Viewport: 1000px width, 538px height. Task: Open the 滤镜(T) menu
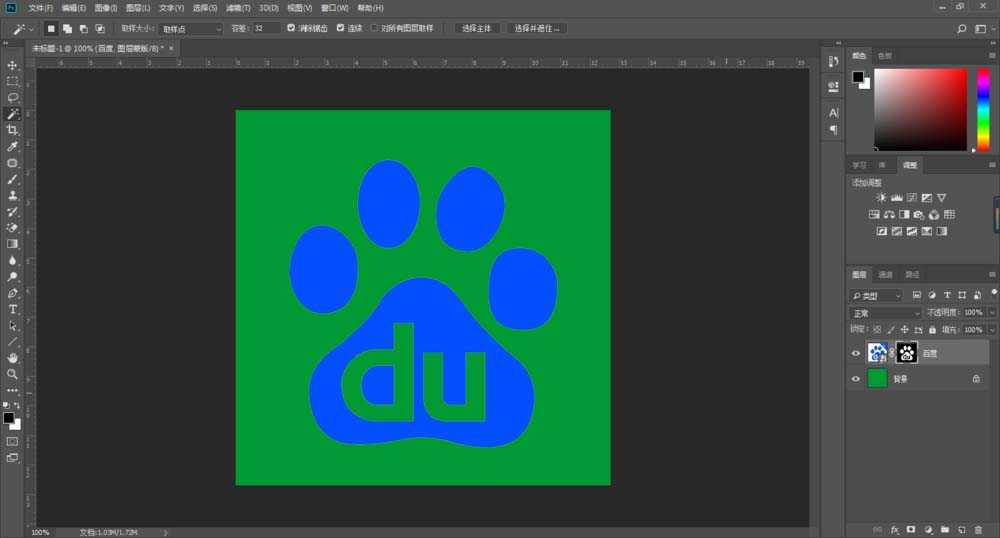[238, 8]
